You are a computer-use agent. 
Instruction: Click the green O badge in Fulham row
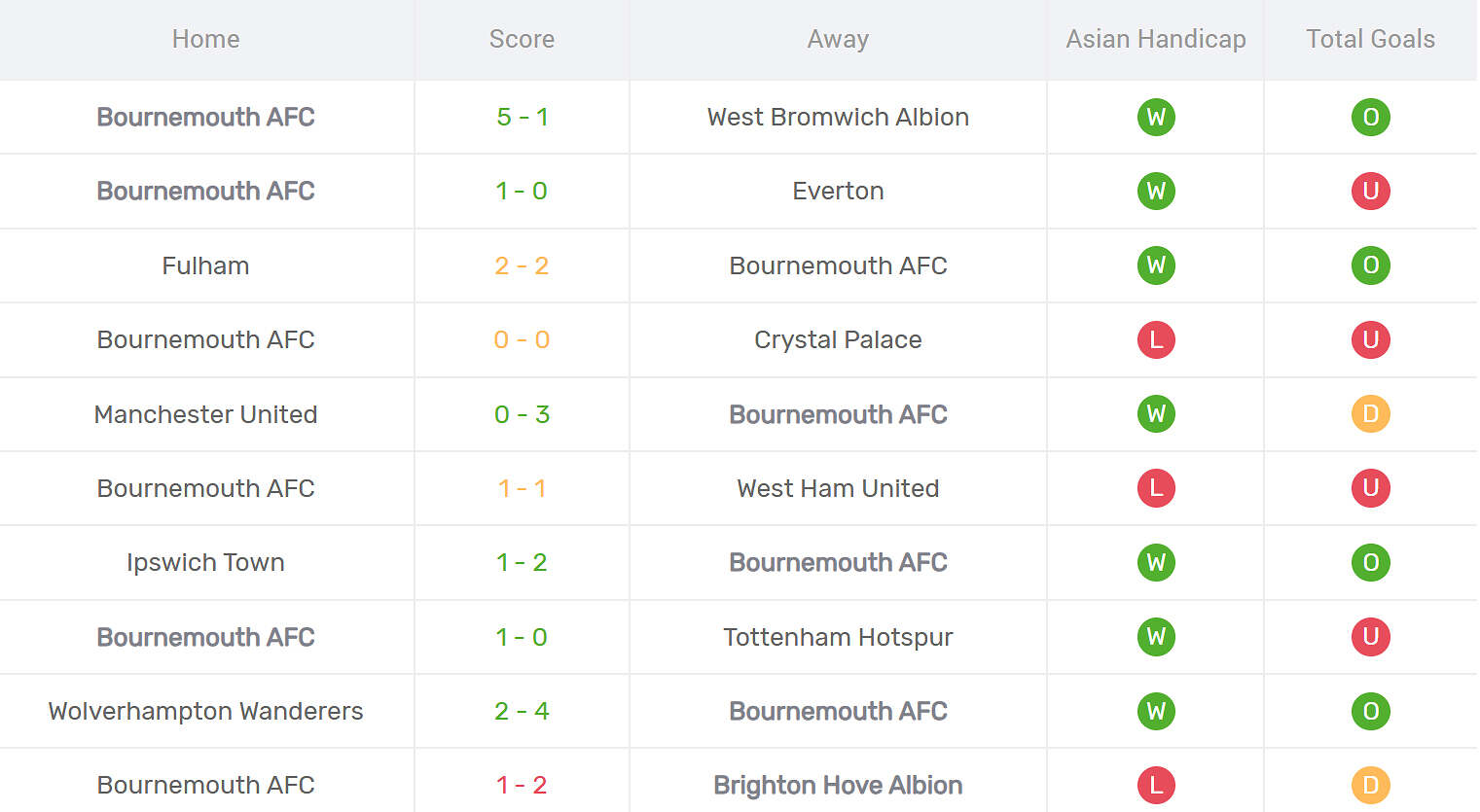click(1370, 265)
